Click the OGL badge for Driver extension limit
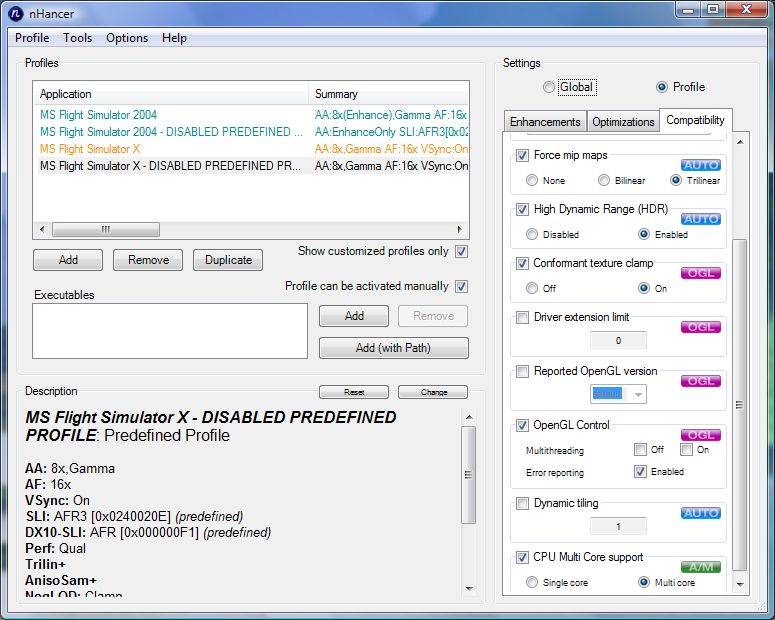This screenshot has height=620, width=775. tap(701, 326)
